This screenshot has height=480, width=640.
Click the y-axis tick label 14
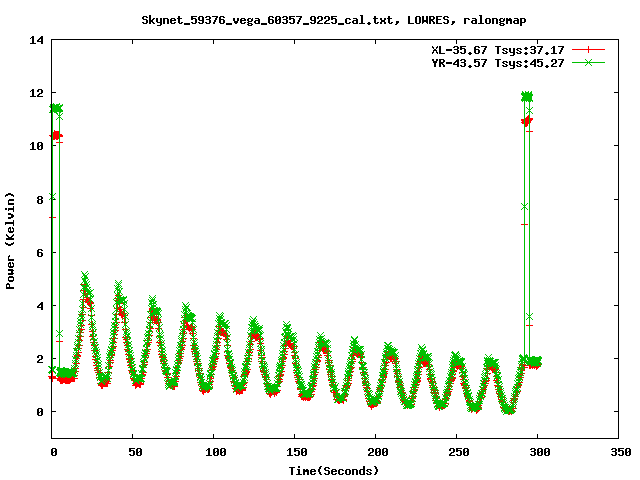pyautogui.click(x=36, y=40)
